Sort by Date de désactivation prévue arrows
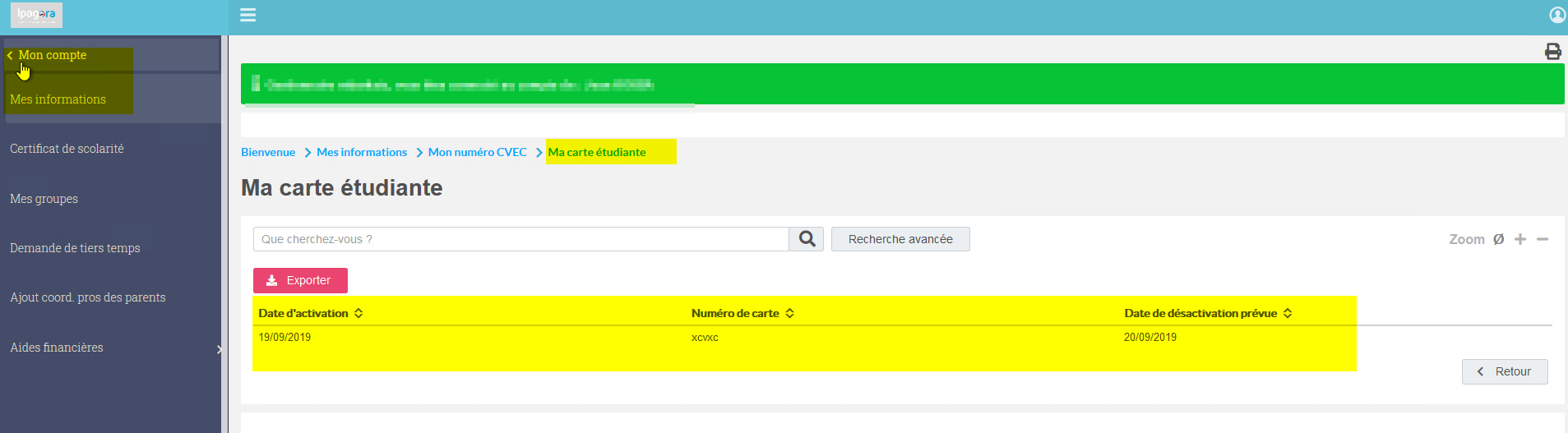The height and width of the screenshot is (433, 1568). (1288, 313)
